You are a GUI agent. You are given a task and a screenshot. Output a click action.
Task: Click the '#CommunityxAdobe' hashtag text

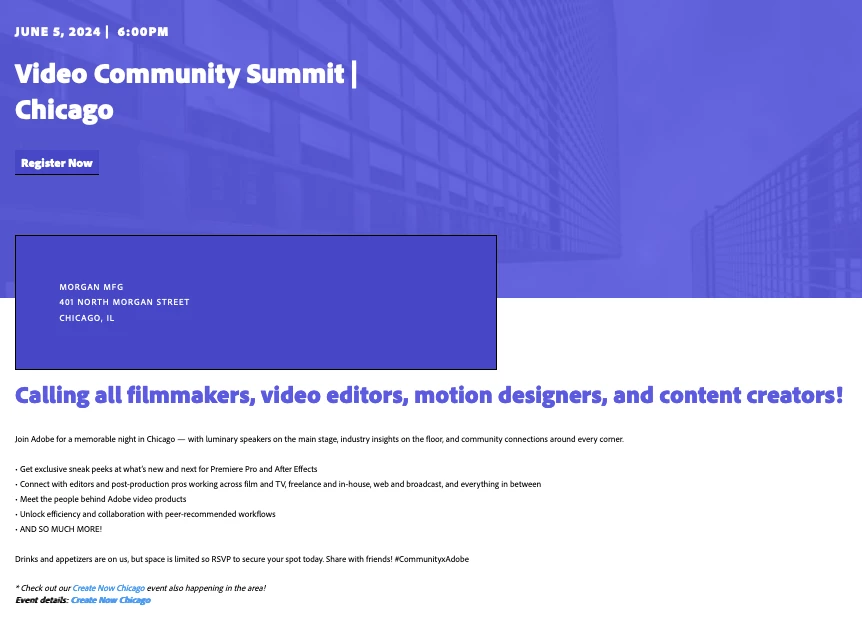coord(432,559)
